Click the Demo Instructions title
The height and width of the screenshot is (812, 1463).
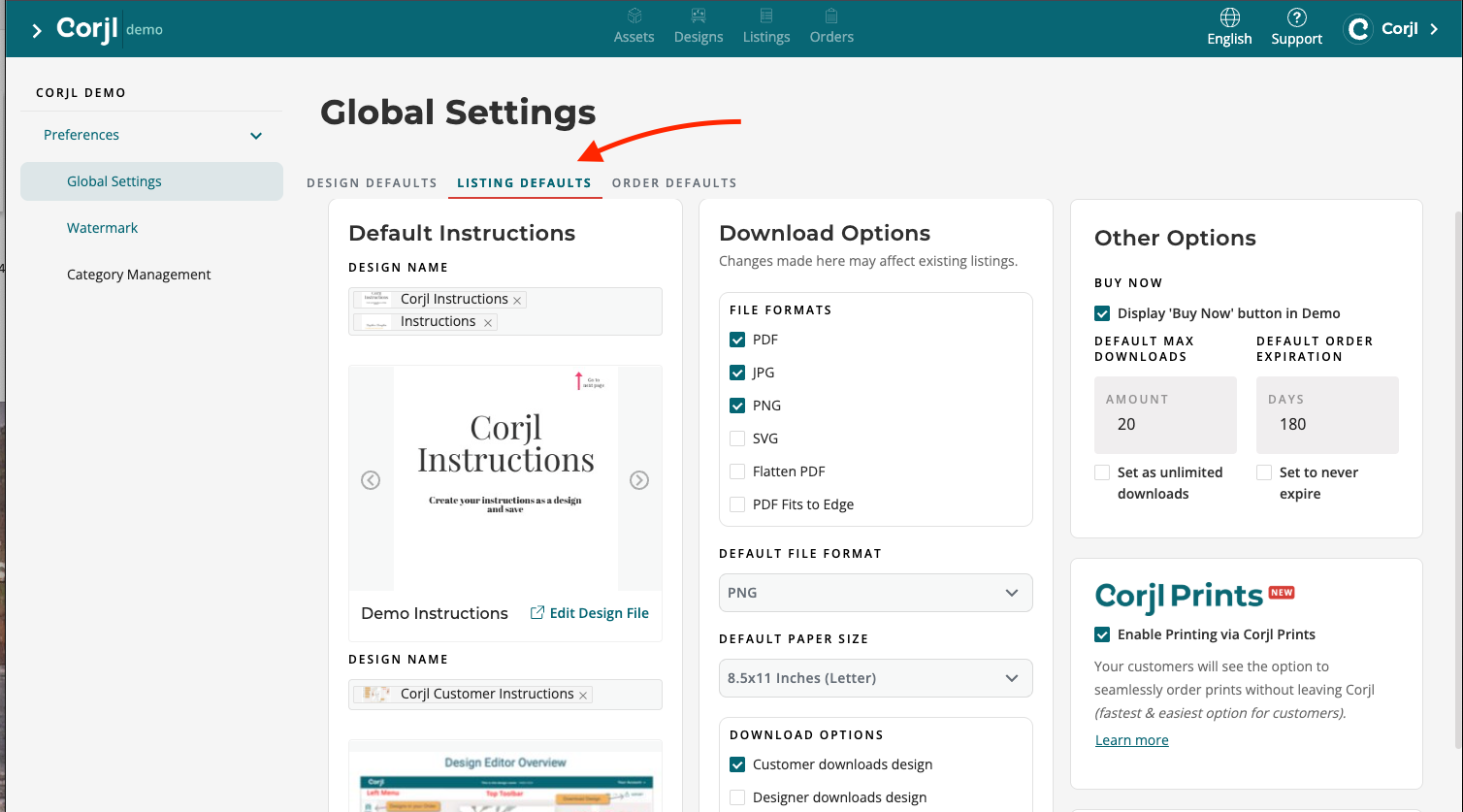tap(435, 613)
